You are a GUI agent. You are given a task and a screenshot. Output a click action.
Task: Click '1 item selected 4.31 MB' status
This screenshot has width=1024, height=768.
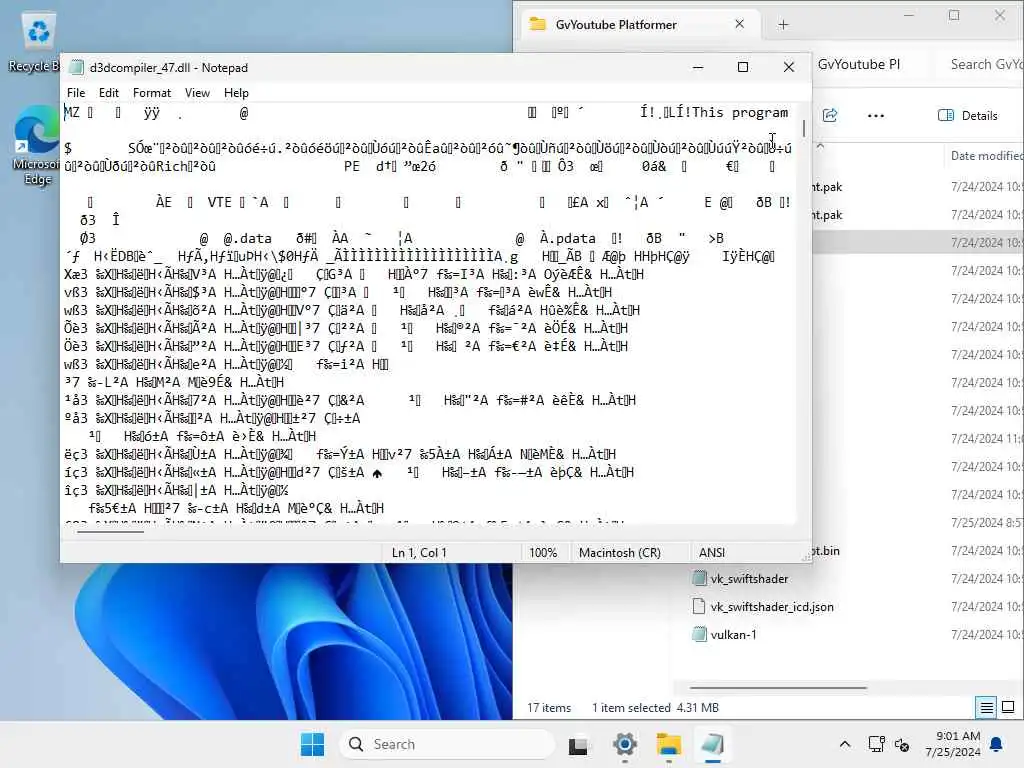tap(655, 707)
